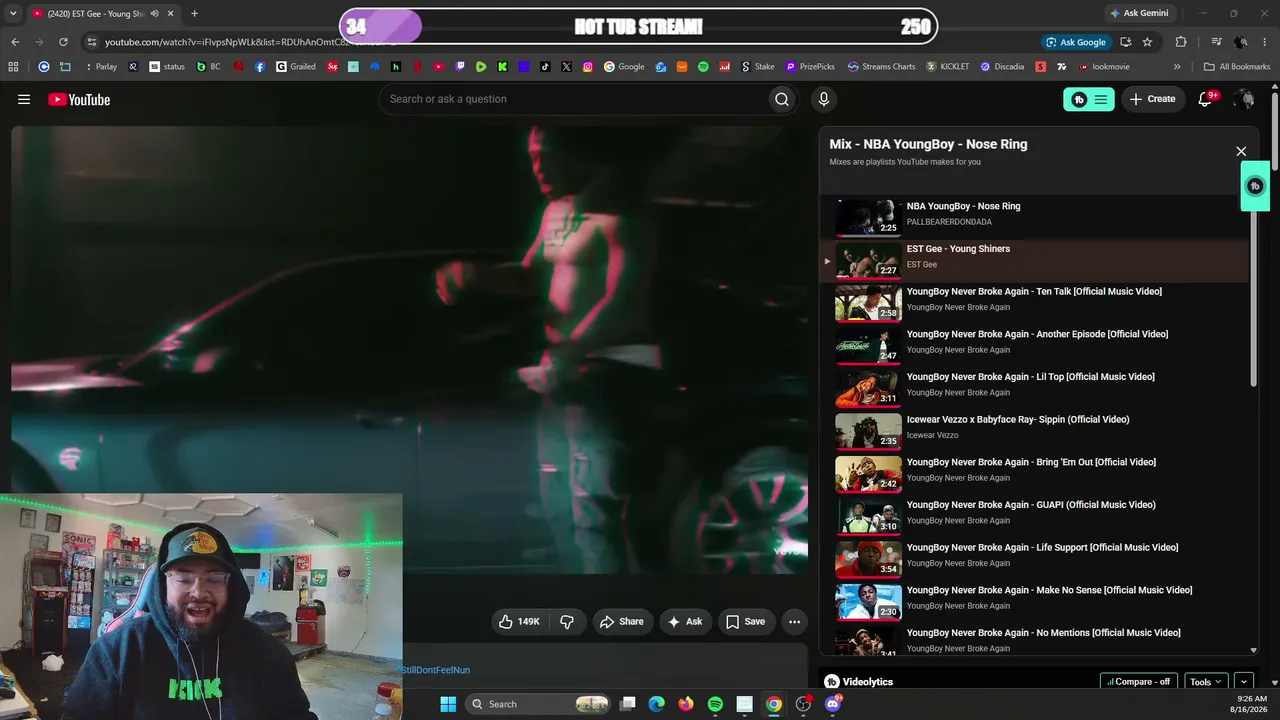The width and height of the screenshot is (1280, 720).
Task: Open the YouTube guide hamburger menu
Action: (x=24, y=99)
